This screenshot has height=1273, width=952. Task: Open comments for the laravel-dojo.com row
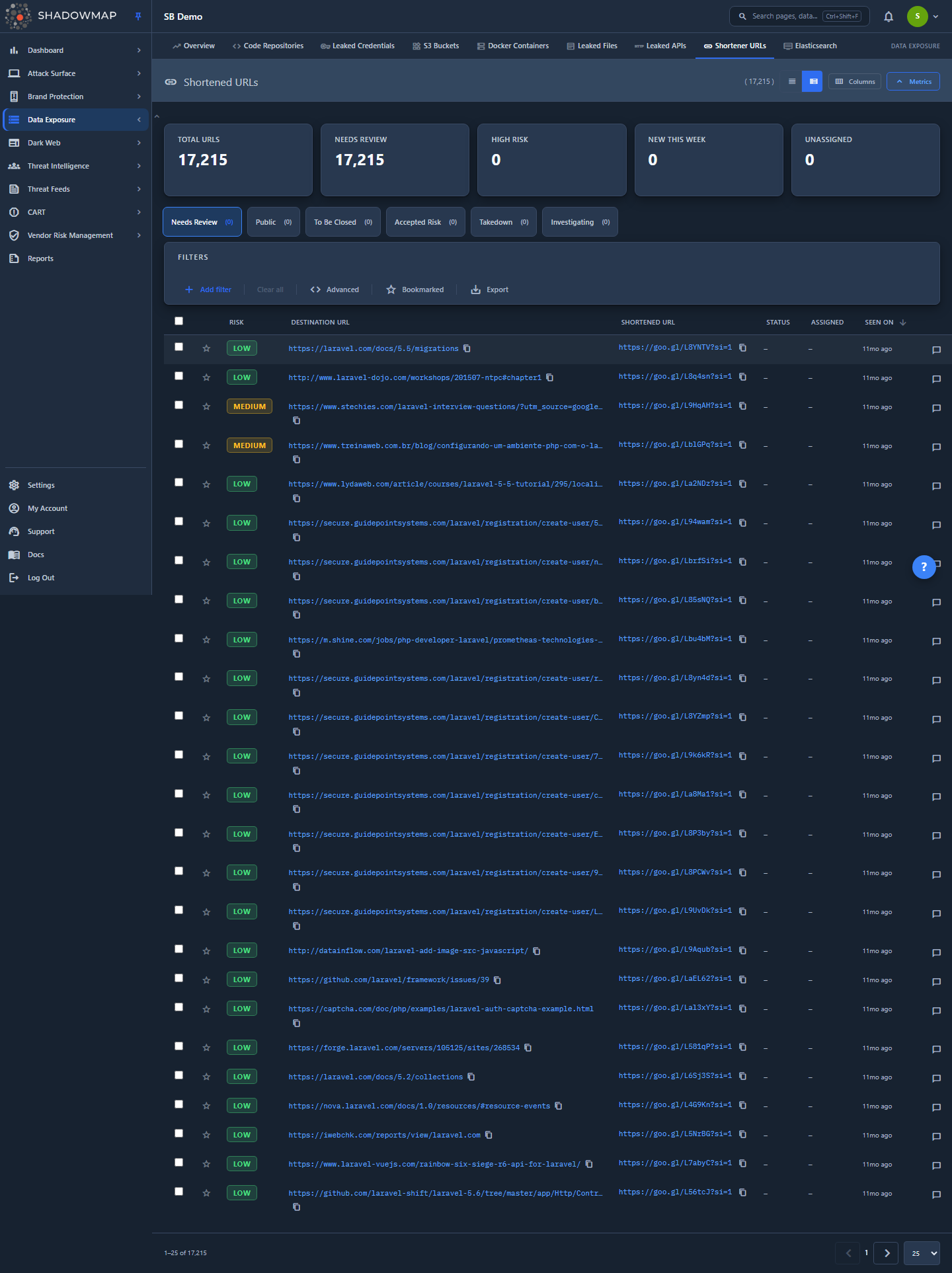[x=936, y=379]
